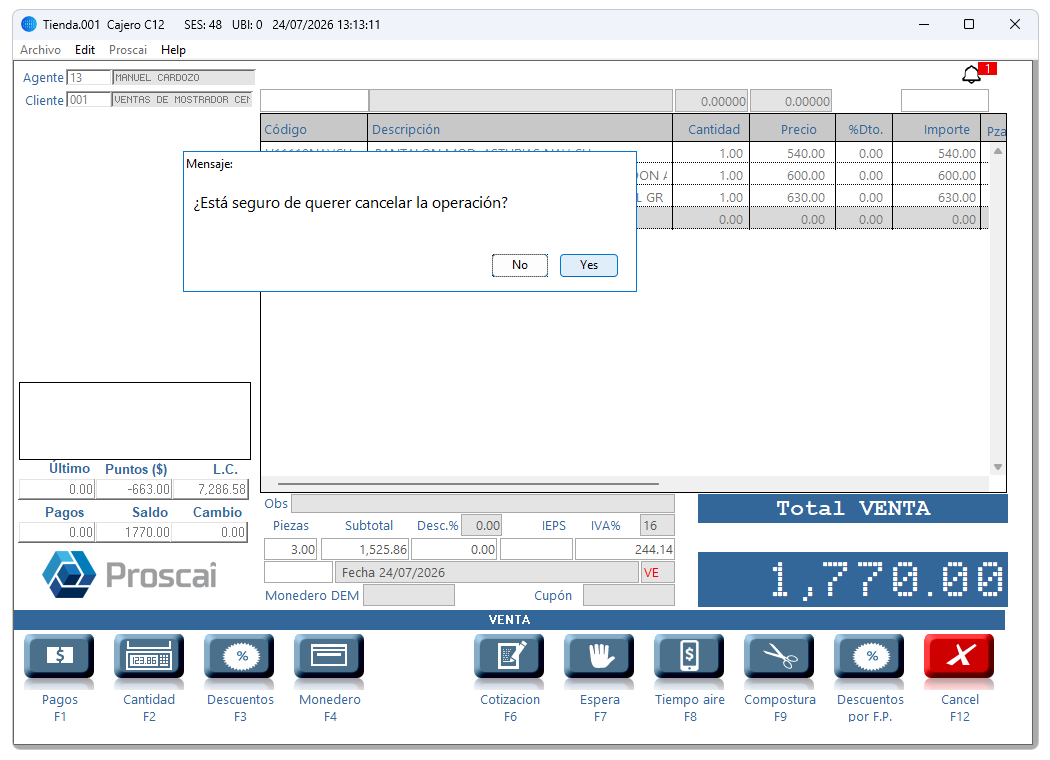Select the Cantidad F2 calculator icon
The width and height of the screenshot is (1050, 760).
pos(149,656)
